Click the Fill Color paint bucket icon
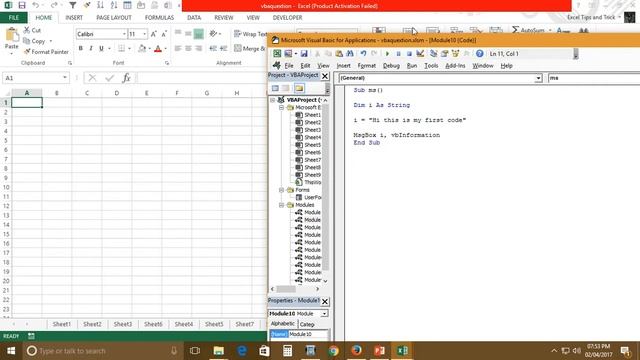This screenshot has height=360, width=640. pyautogui.click(x=142, y=49)
